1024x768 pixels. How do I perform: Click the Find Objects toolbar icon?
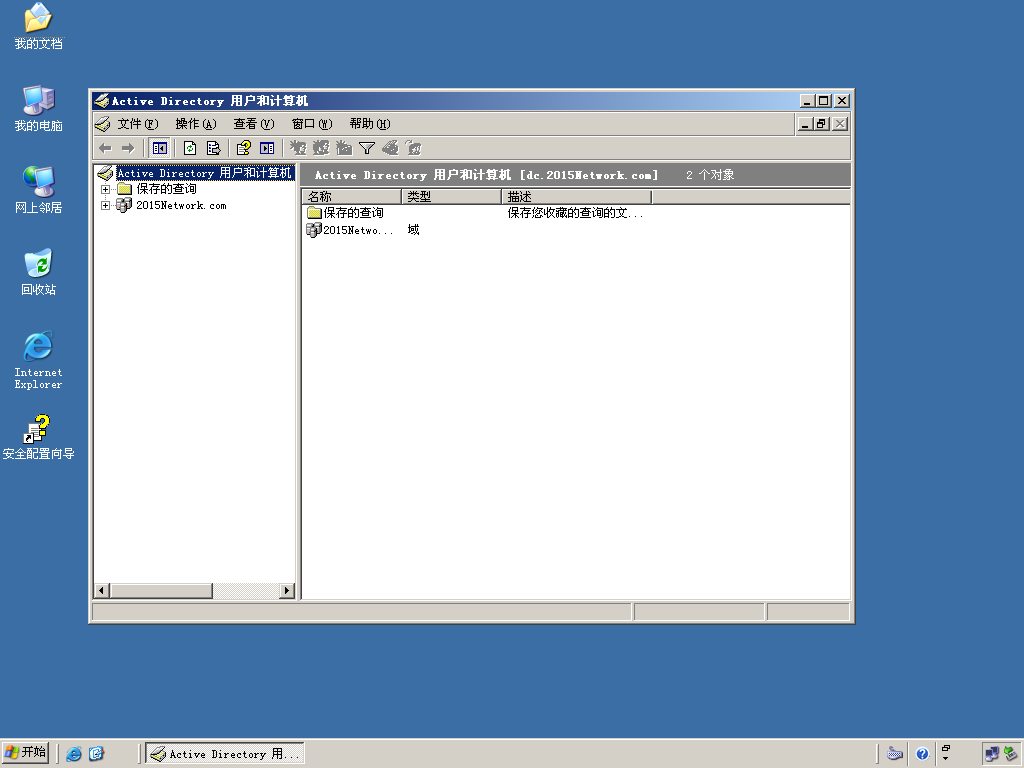(391, 148)
